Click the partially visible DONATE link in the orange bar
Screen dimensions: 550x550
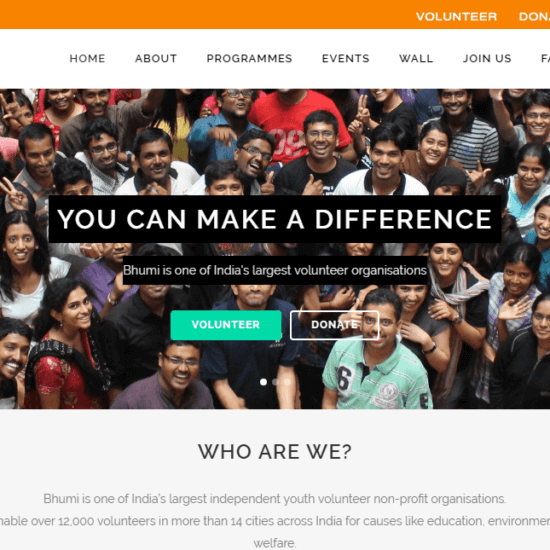click(534, 16)
